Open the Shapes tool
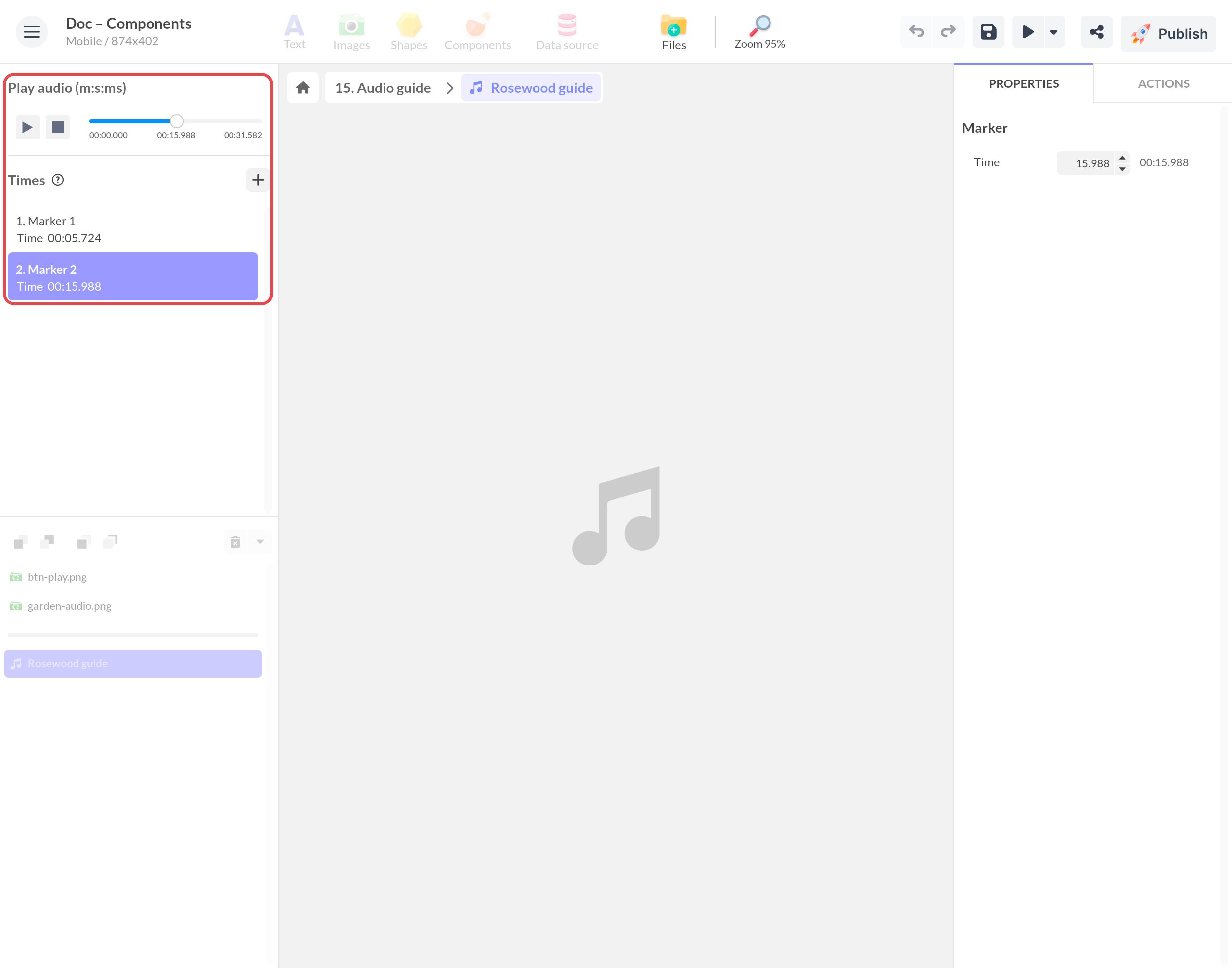This screenshot has height=968, width=1232. [x=409, y=32]
